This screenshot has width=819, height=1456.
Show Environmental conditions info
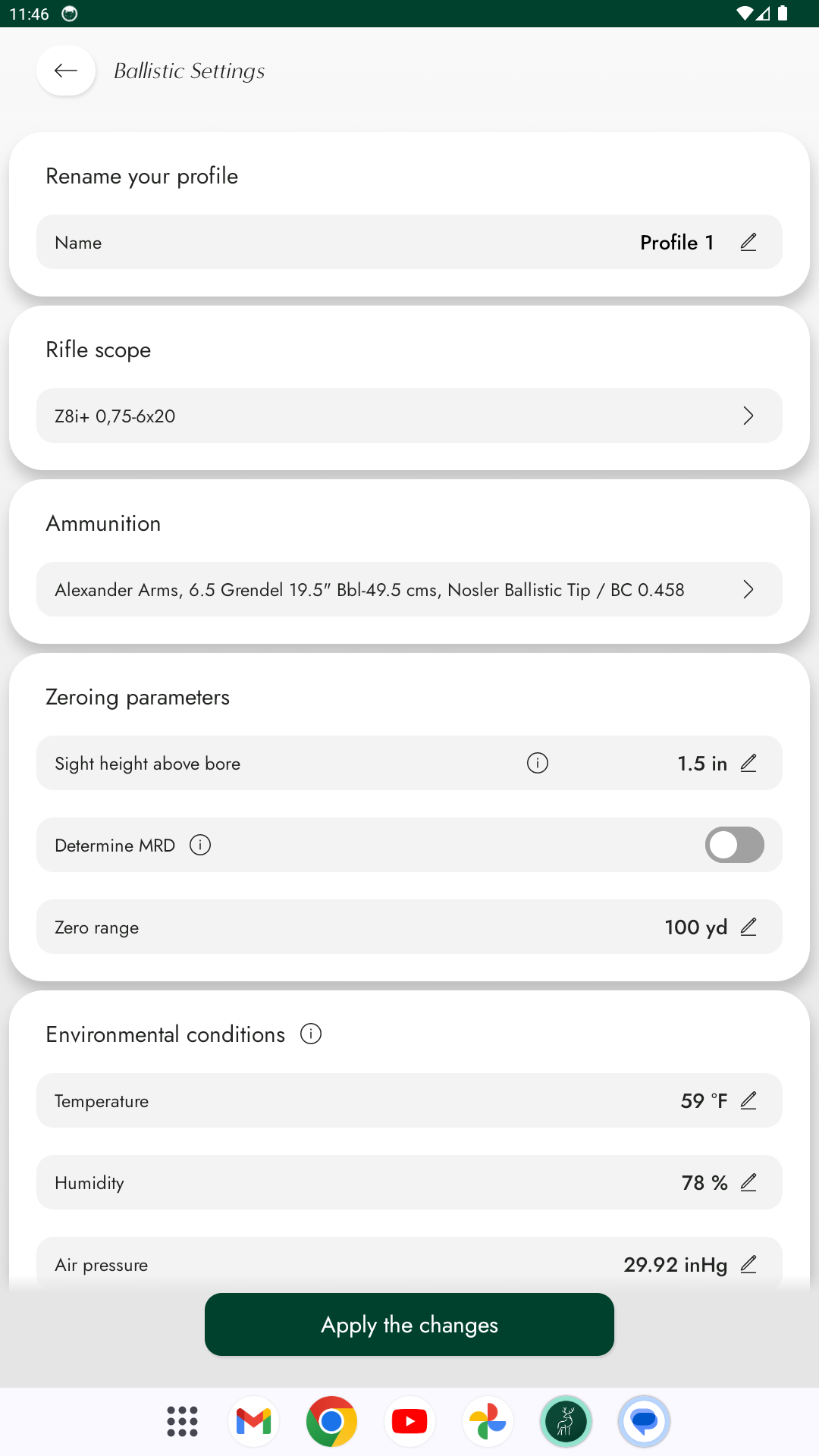(311, 1034)
